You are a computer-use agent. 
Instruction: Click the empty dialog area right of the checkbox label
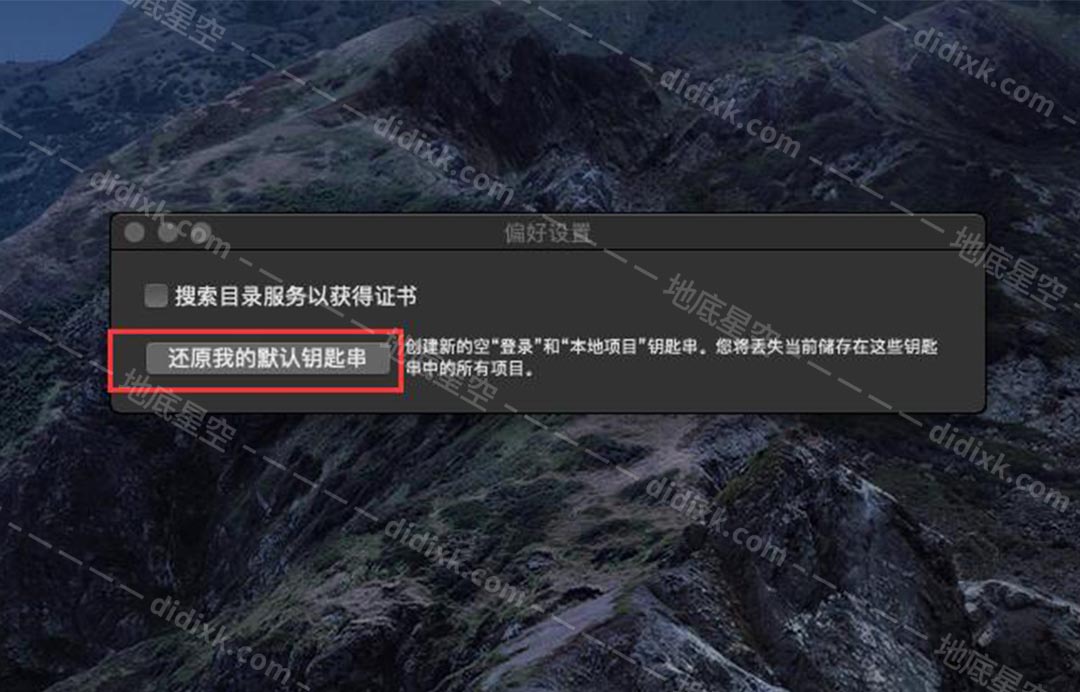(689, 296)
